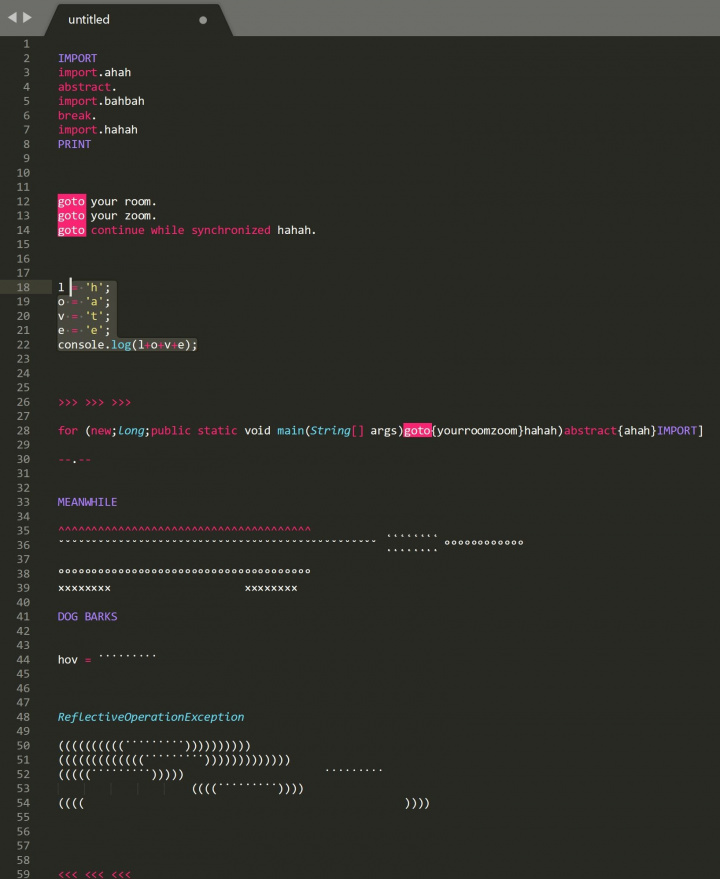Click the word PRINT on line 8
Screen dimensions: 720x879
pos(74,144)
